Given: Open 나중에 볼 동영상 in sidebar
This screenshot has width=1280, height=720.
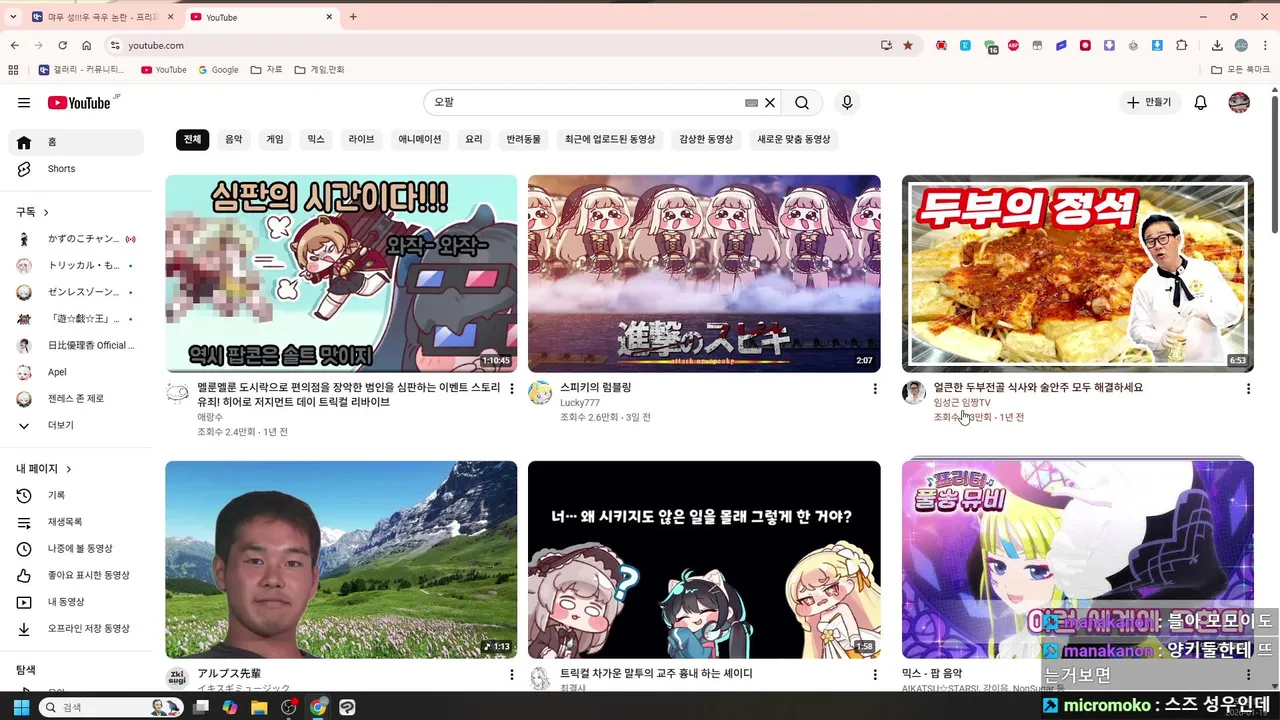Looking at the screenshot, I should (76, 549).
